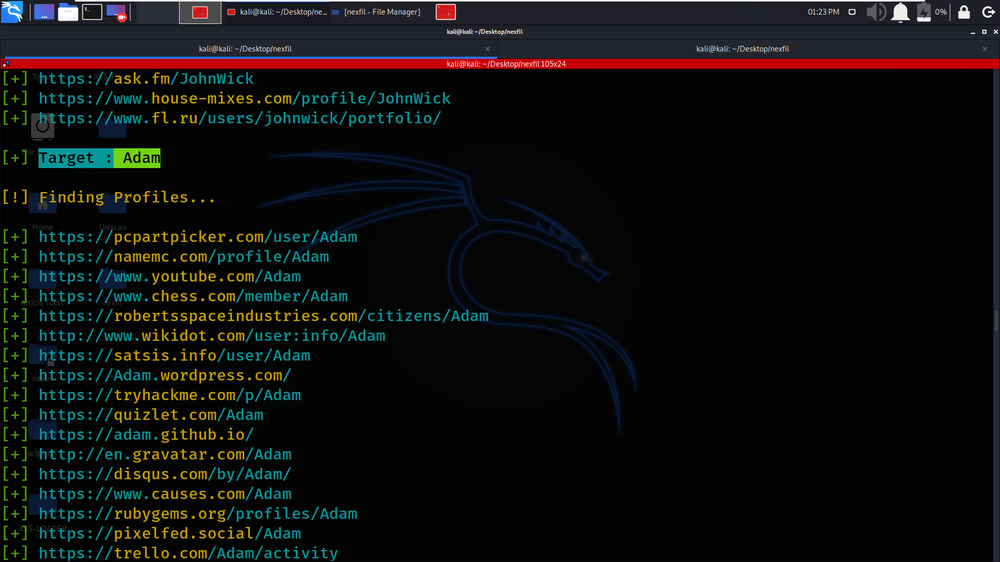
Task: Open the file manager launcher icon
Action: 68,12
